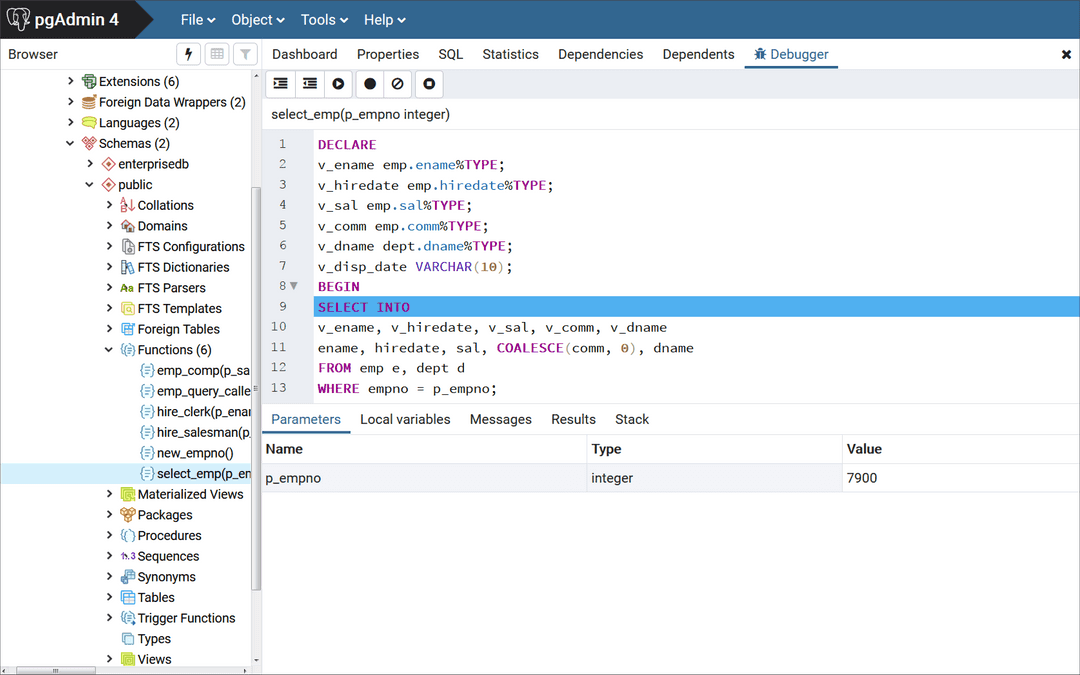This screenshot has height=675, width=1080.
Task: Stop debugging with the stop icon
Action: coord(429,84)
